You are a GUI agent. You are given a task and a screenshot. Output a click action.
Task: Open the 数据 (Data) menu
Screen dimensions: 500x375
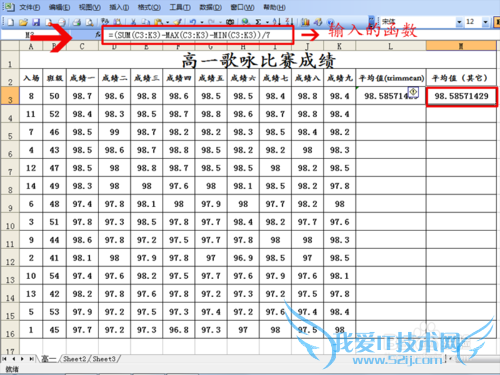coord(211,7)
